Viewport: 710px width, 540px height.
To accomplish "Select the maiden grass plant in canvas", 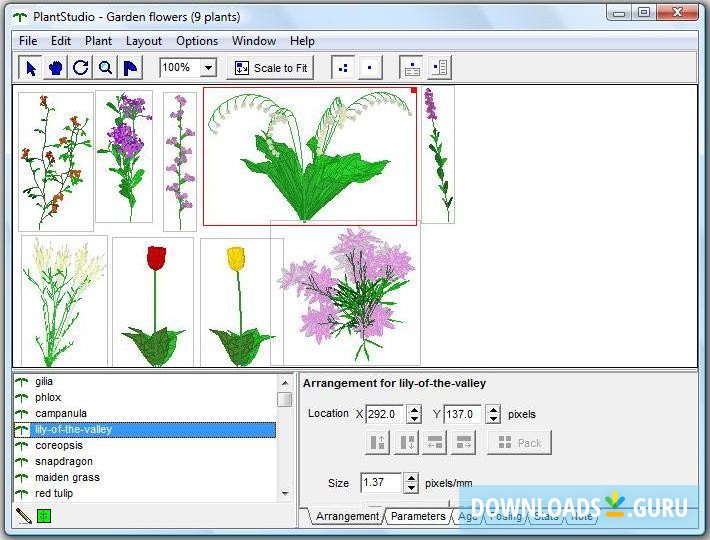I will coord(64,301).
